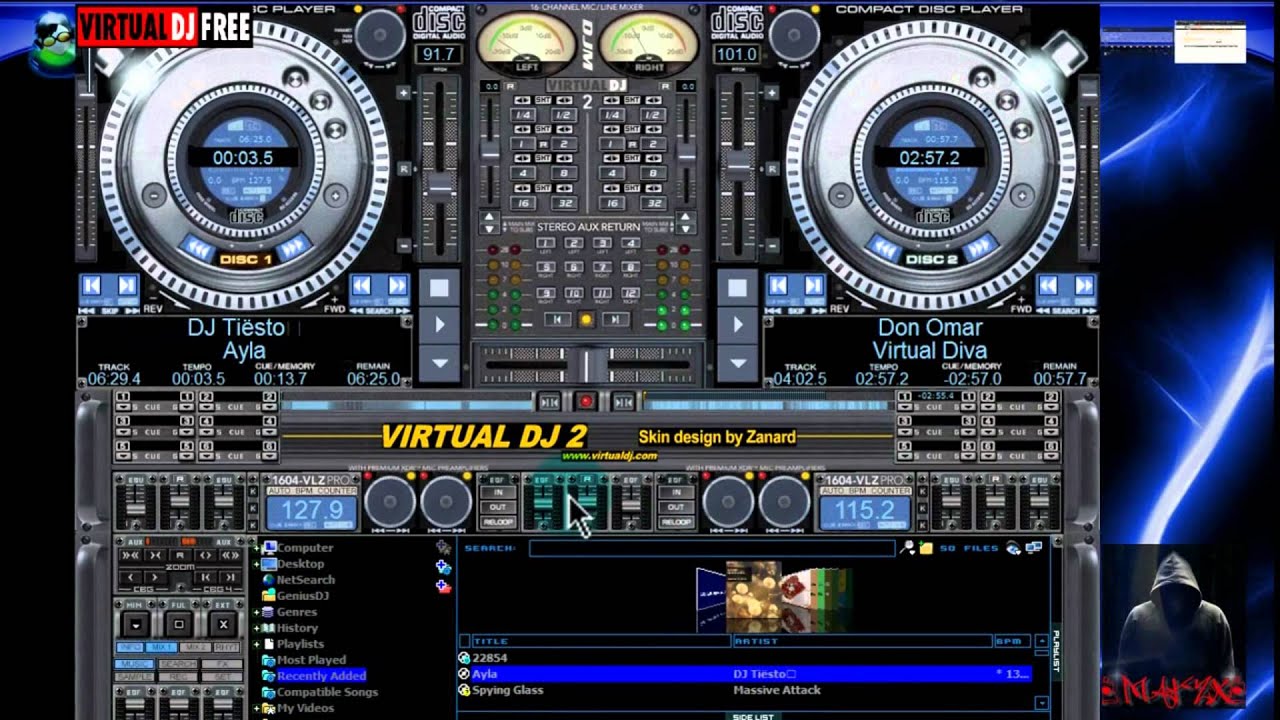Click the crossfader slider handle
Screen dimensions: 1280x720
pyautogui.click(x=588, y=364)
